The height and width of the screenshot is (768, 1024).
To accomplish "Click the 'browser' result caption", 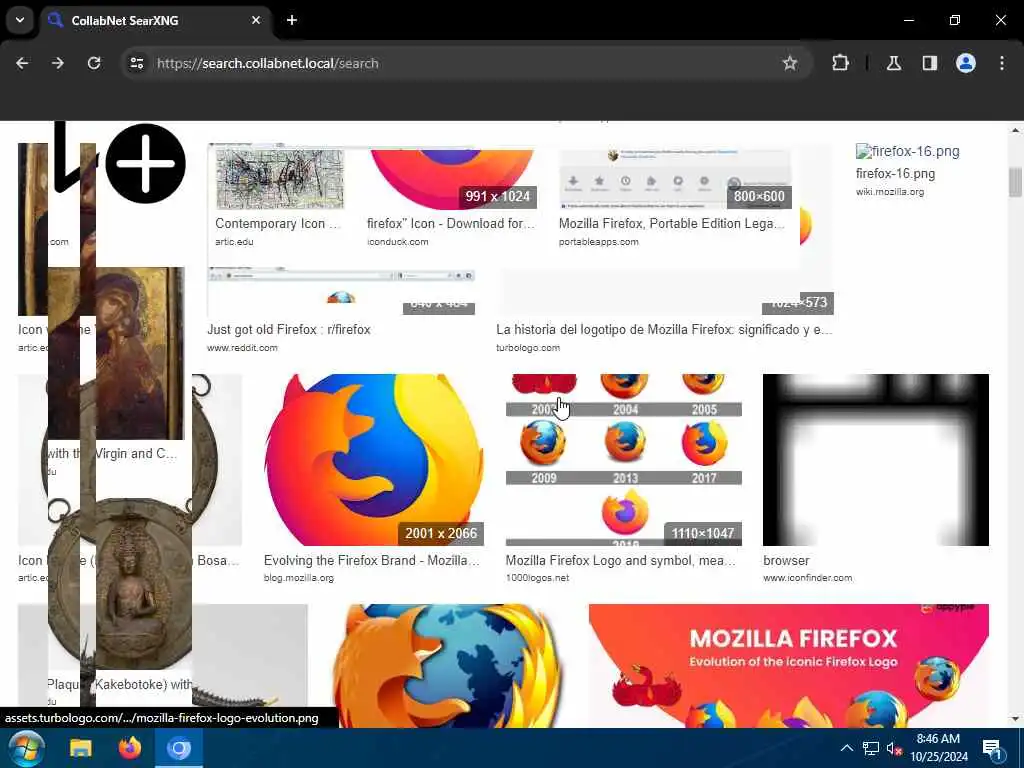I will click(x=786, y=560).
